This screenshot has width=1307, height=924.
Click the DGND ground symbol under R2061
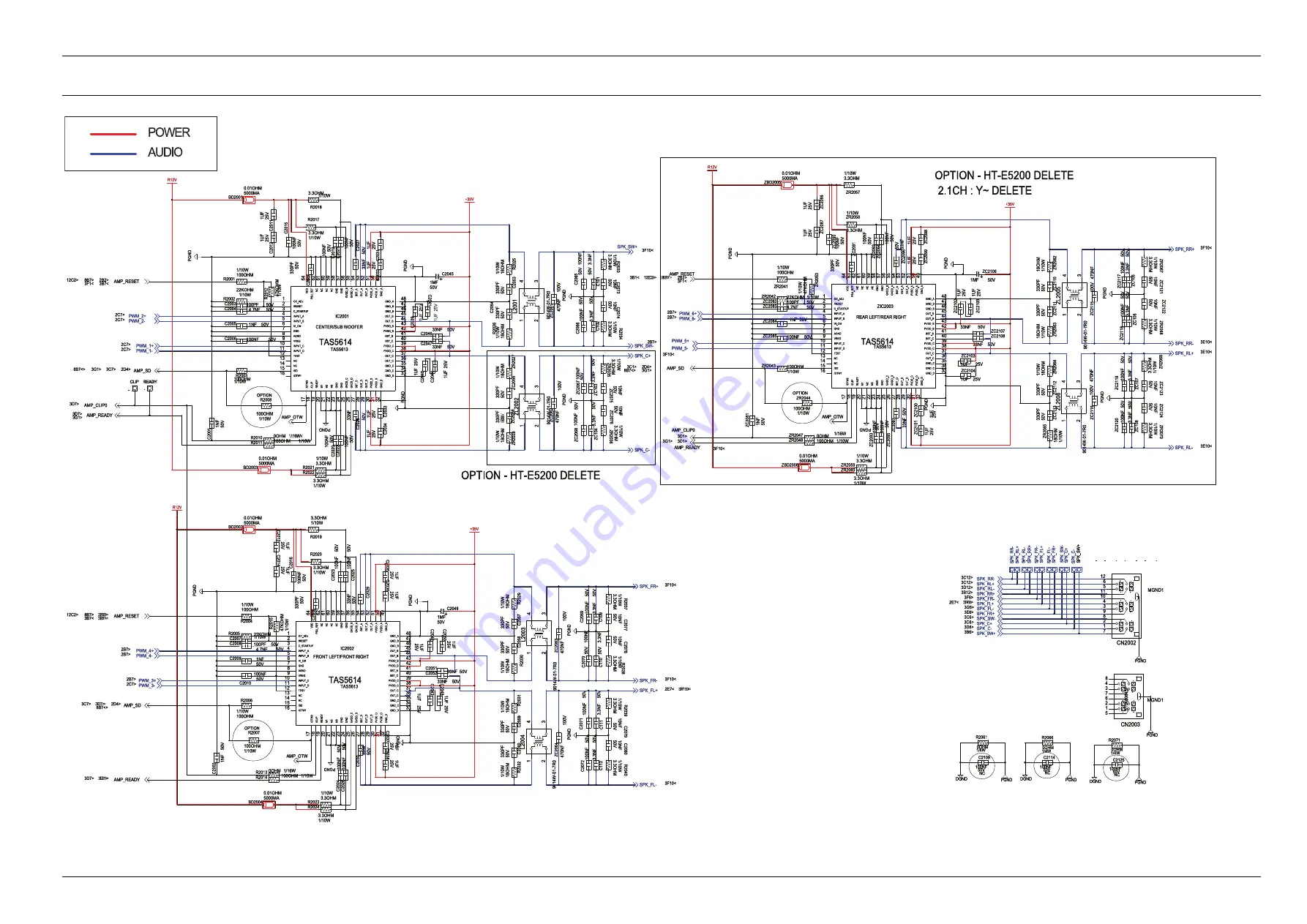point(961,777)
